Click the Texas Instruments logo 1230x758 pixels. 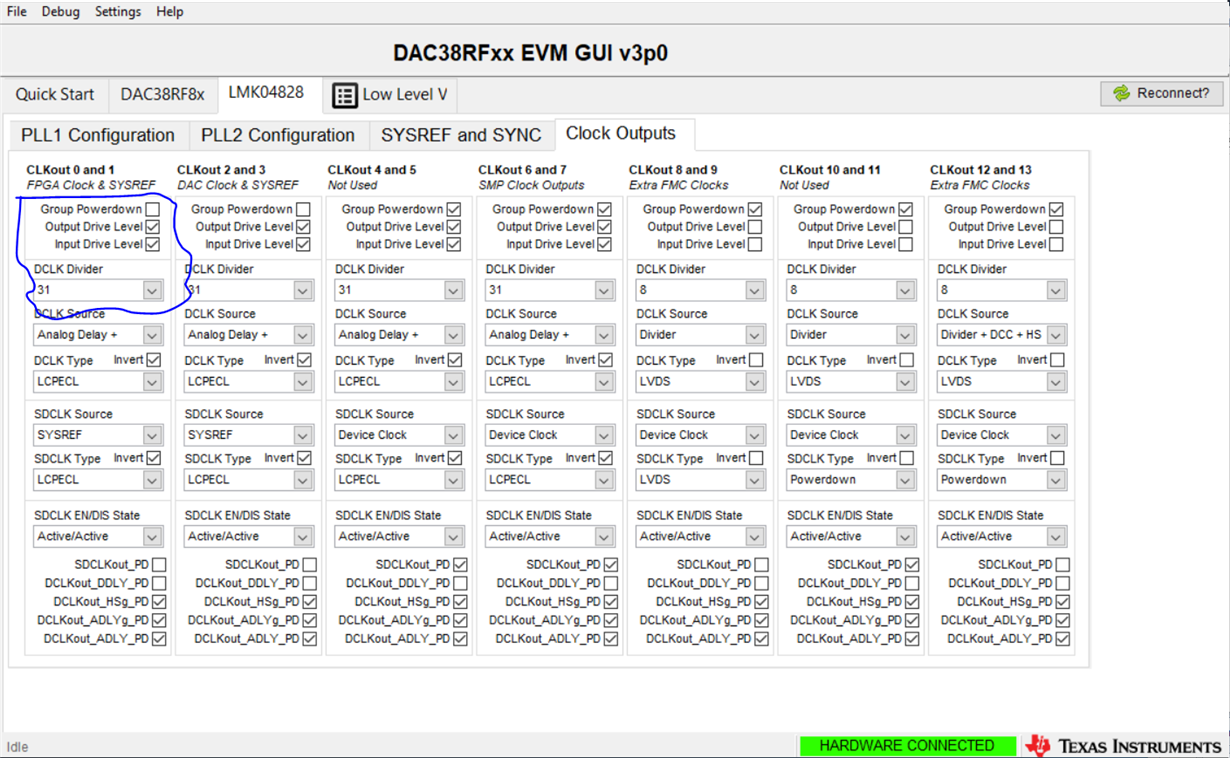pyautogui.click(x=1122, y=746)
